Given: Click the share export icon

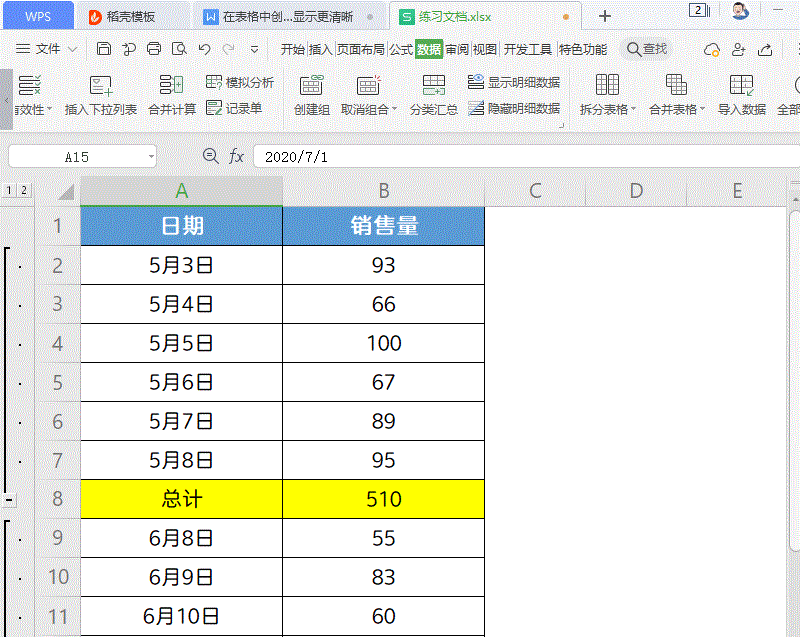Looking at the screenshot, I should point(765,49).
